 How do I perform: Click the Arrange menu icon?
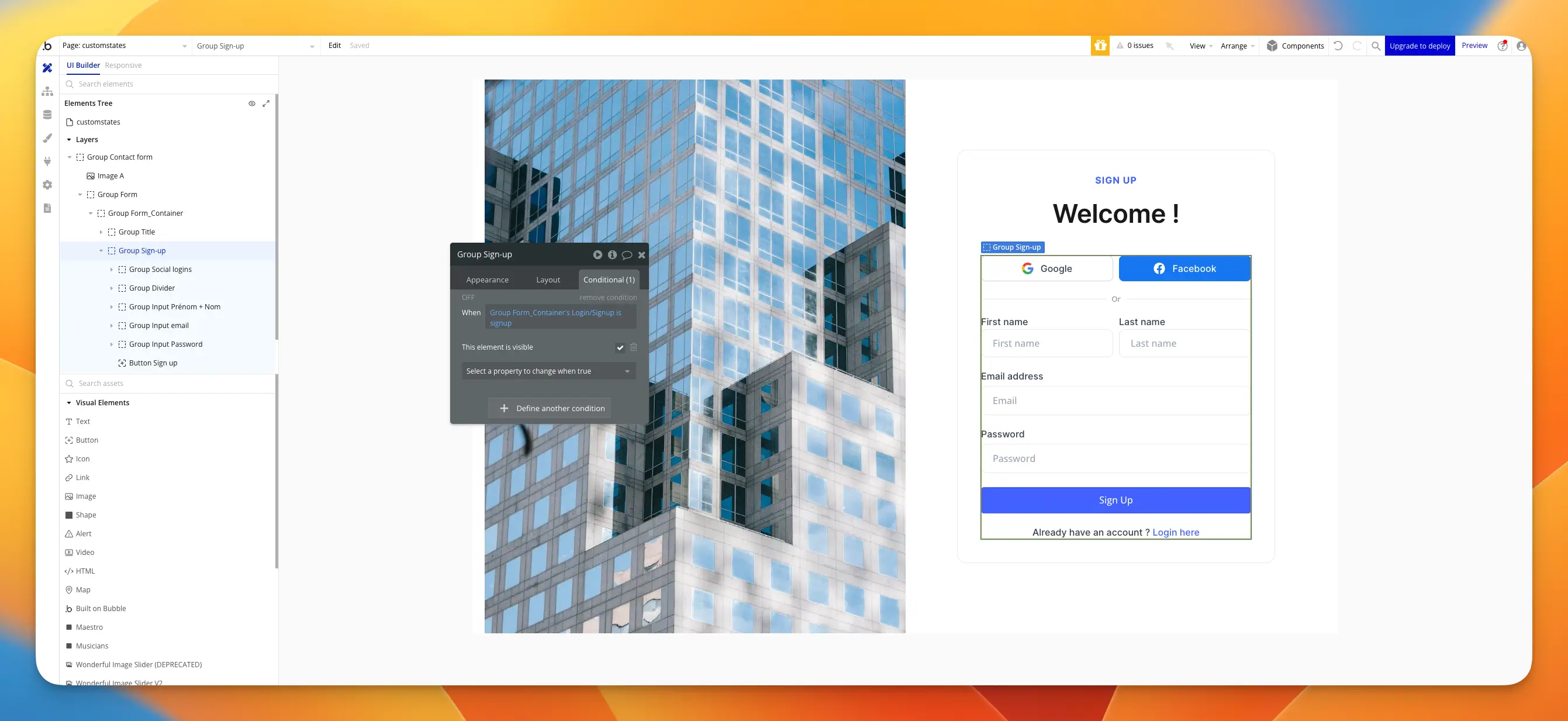pos(1237,45)
